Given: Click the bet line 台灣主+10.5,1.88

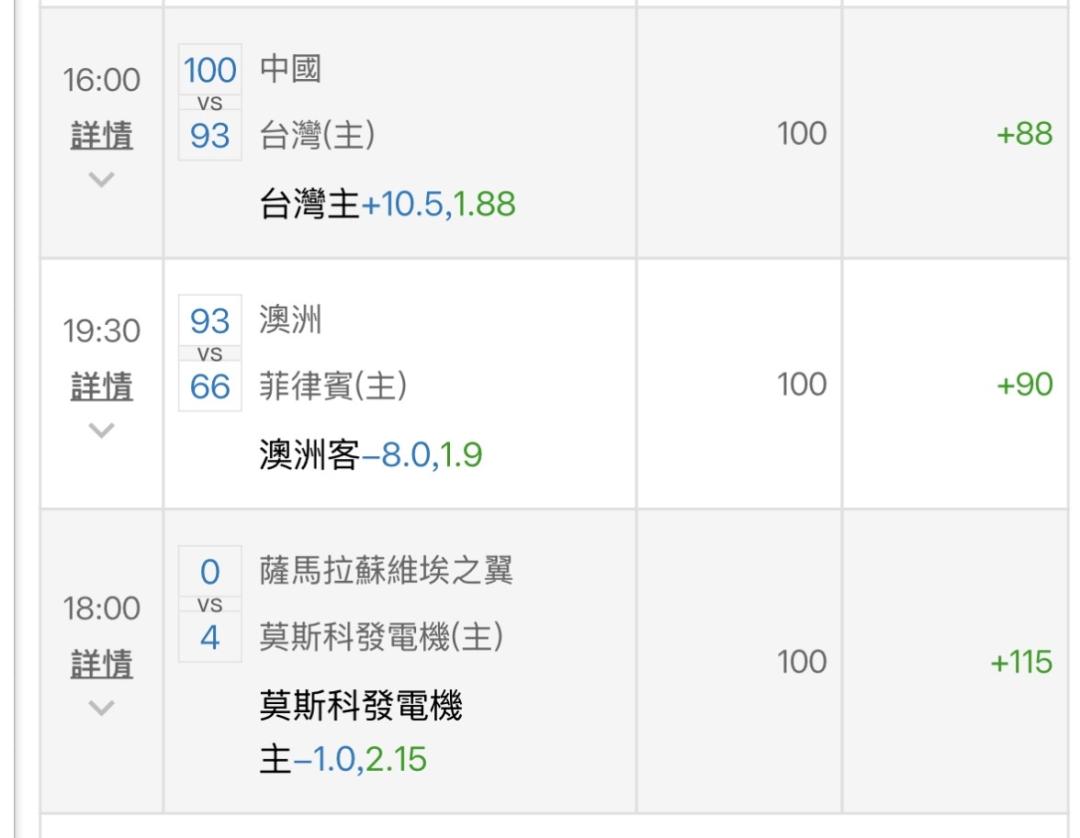Looking at the screenshot, I should (387, 204).
